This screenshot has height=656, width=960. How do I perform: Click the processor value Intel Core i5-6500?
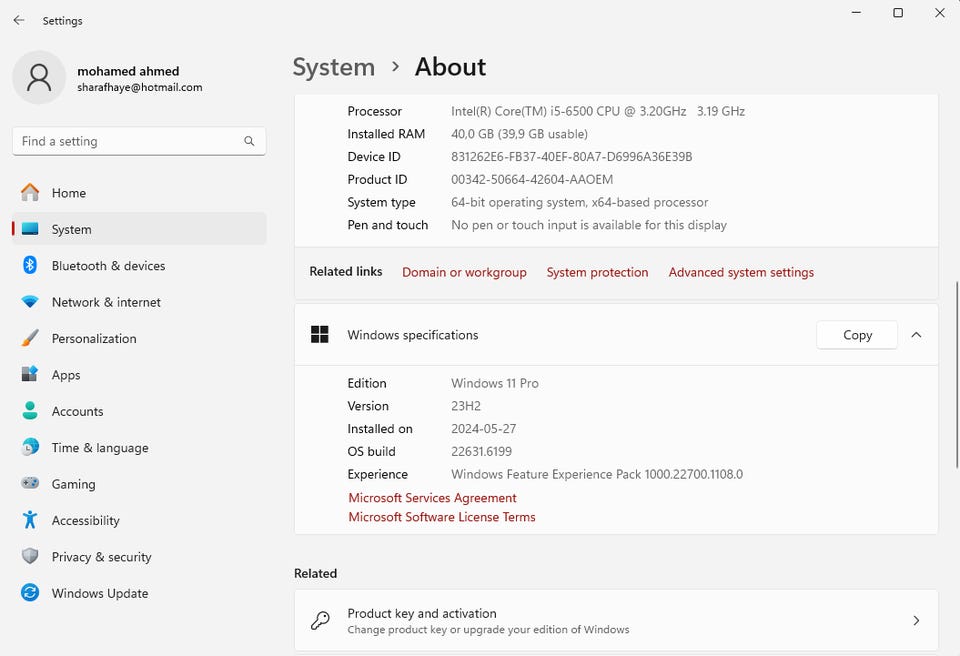598,111
